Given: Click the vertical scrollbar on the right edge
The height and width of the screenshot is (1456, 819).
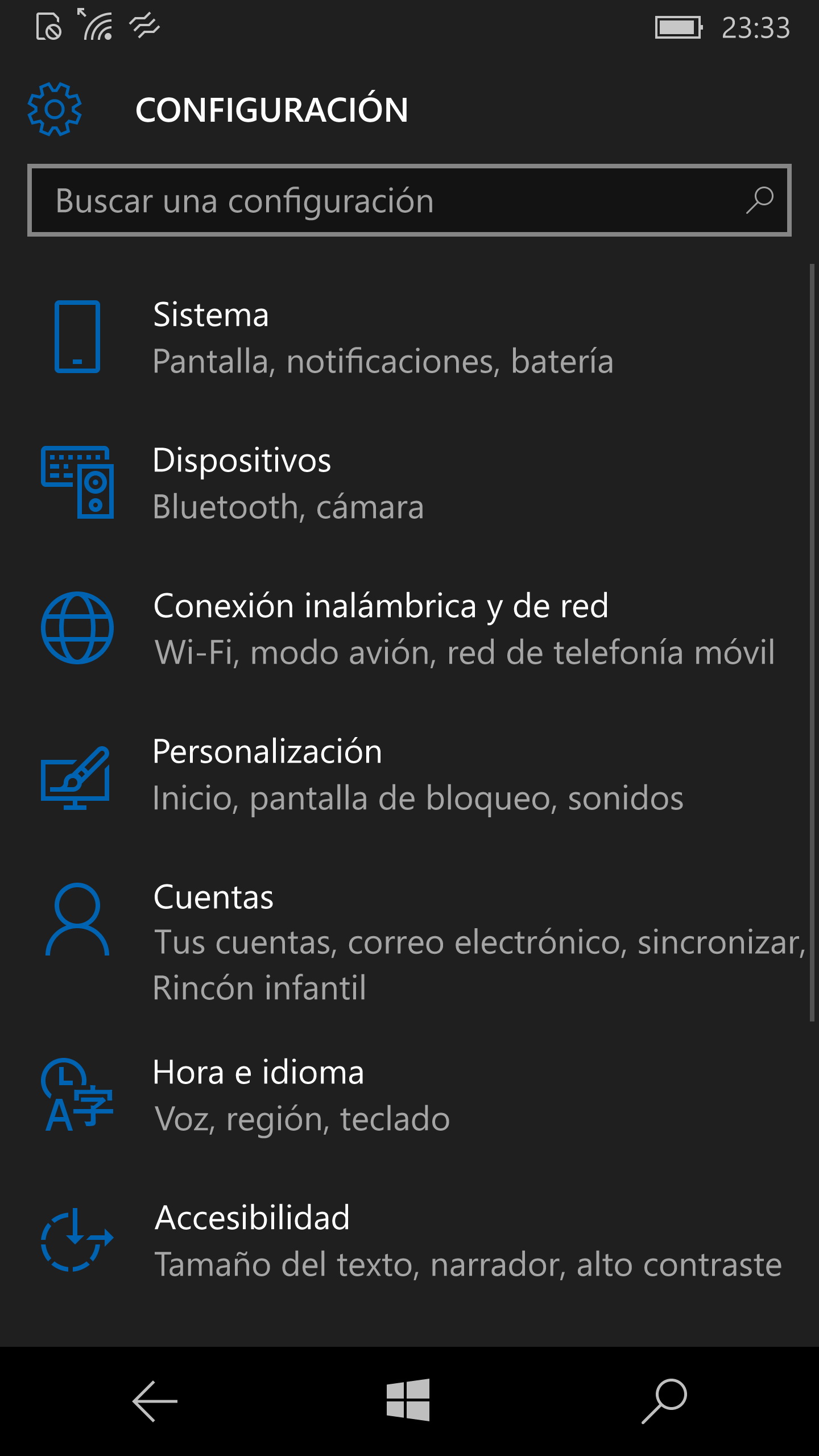Looking at the screenshot, I should coord(812,643).
